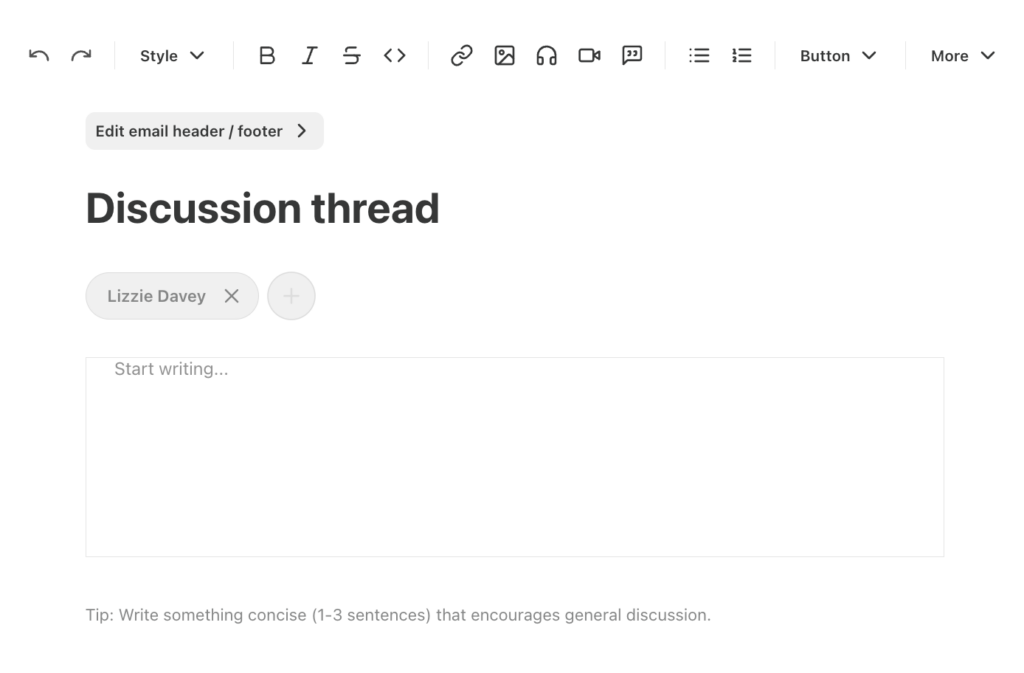Open Edit email header / footer settings
The height and width of the screenshot is (673, 1024).
(x=204, y=130)
